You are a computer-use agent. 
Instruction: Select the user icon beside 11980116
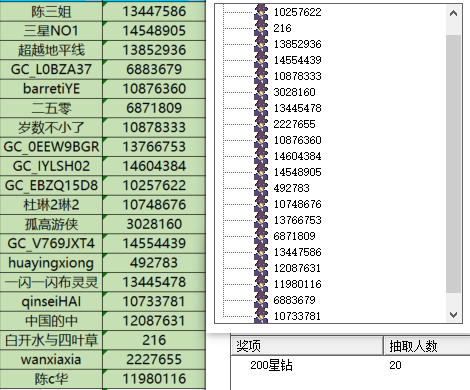(261, 284)
